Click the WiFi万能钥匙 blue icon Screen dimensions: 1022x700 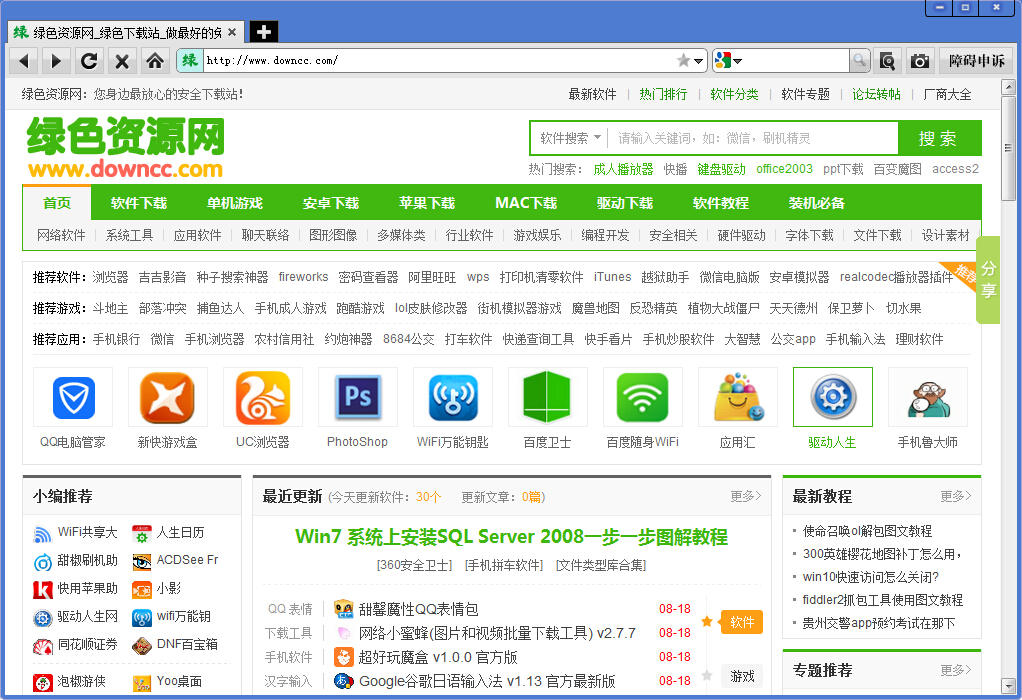click(x=452, y=397)
